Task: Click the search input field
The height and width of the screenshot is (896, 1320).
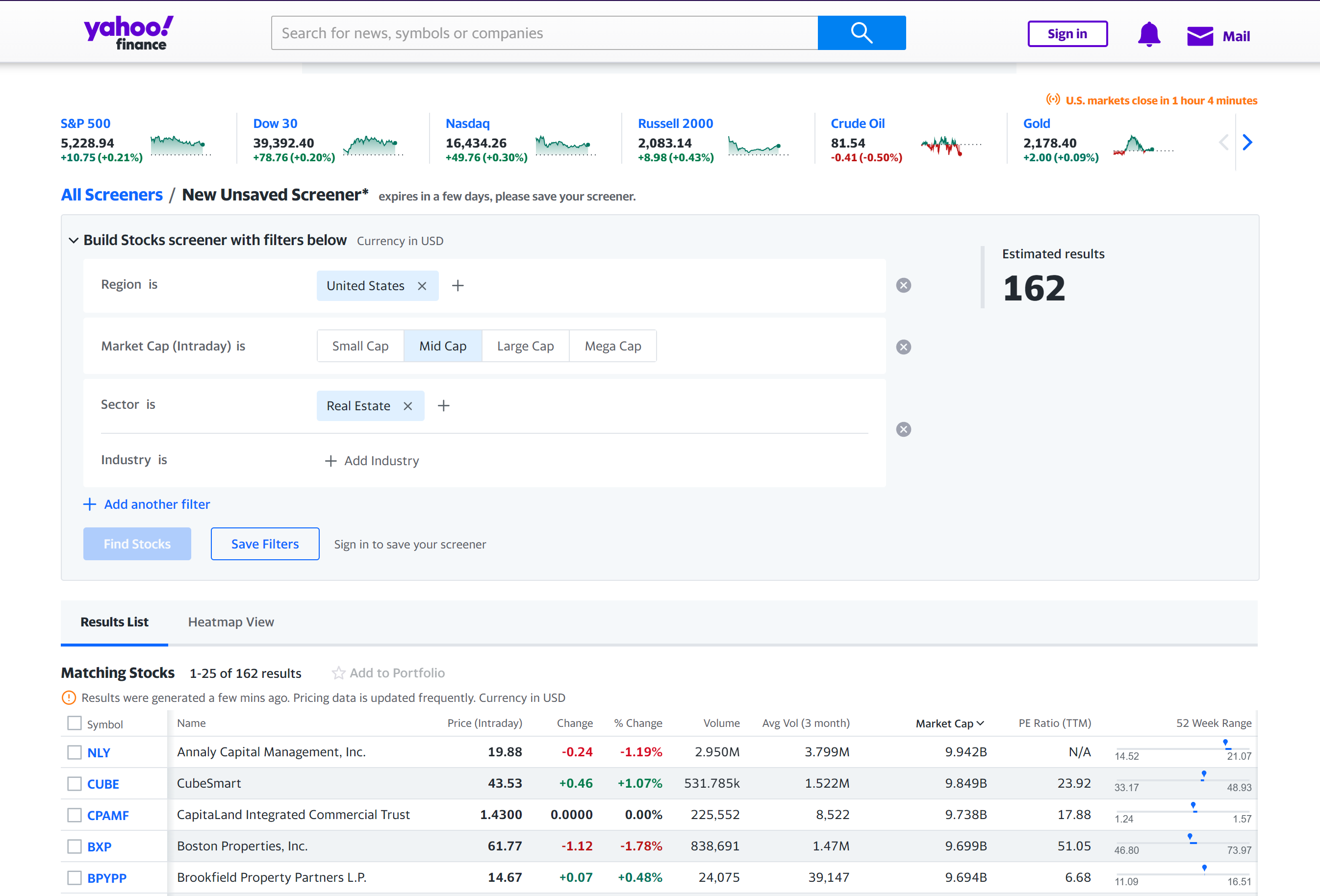Action: click(x=544, y=33)
